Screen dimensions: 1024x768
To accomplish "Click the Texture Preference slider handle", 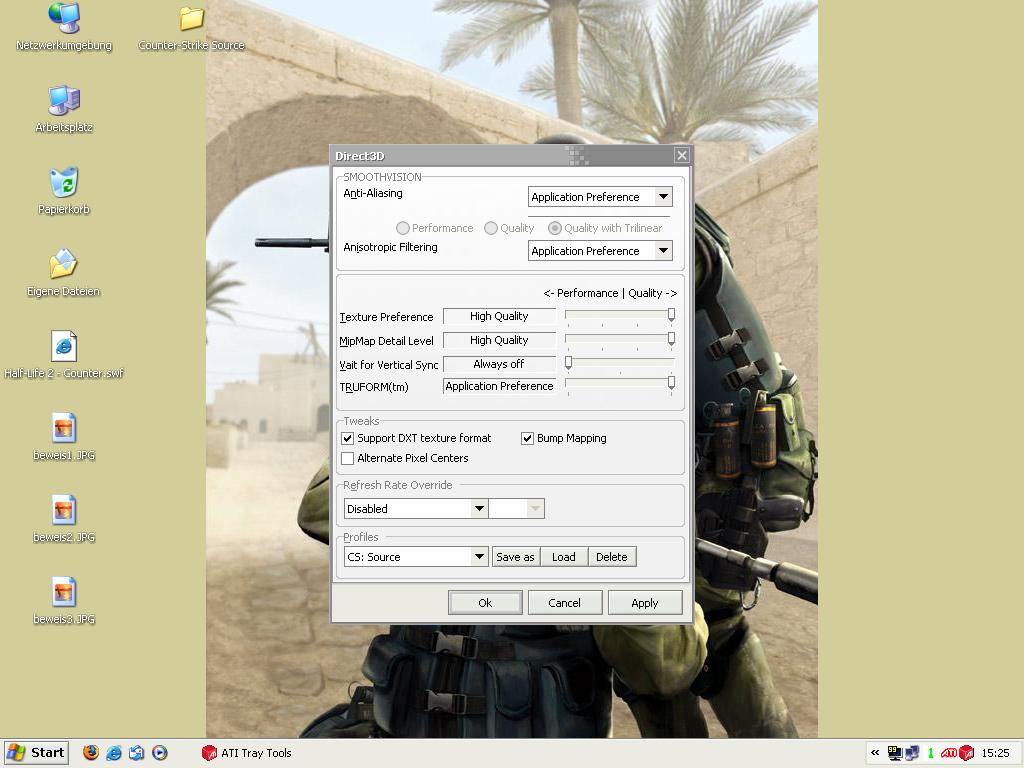I will [671, 315].
